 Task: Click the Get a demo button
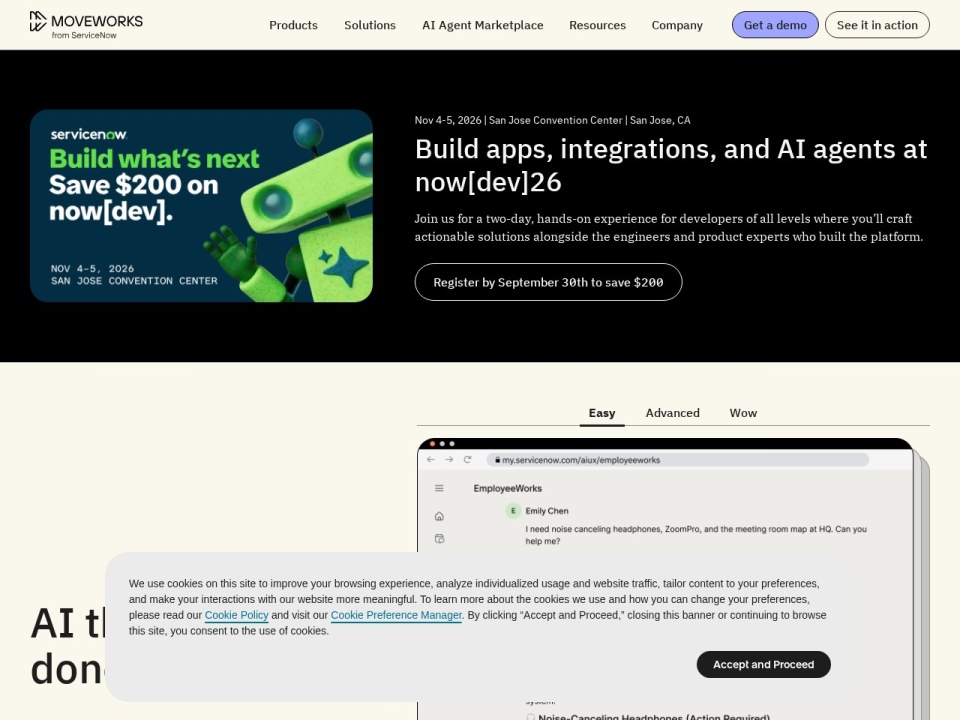pyautogui.click(x=775, y=25)
